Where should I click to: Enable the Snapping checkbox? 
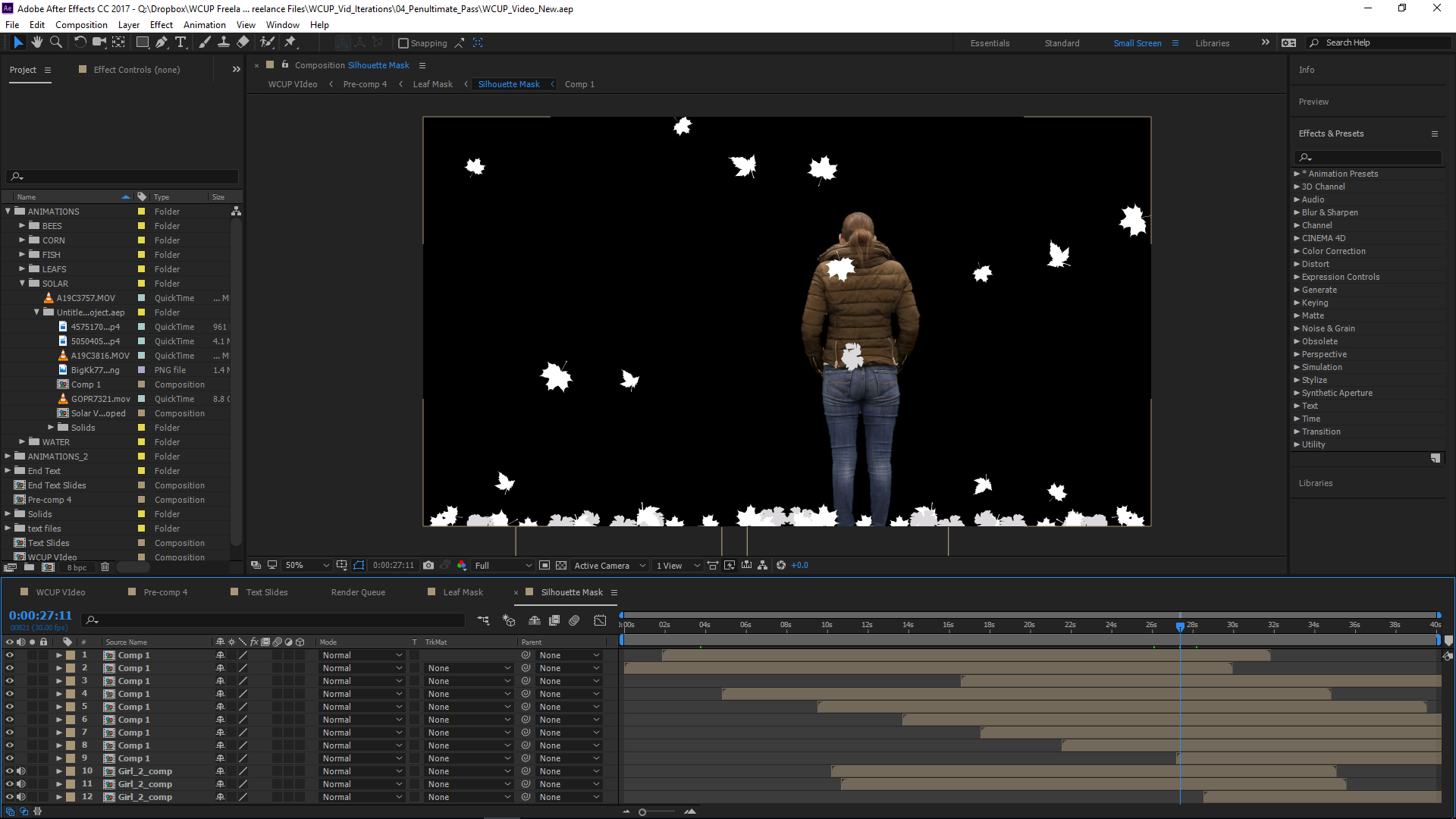[403, 43]
